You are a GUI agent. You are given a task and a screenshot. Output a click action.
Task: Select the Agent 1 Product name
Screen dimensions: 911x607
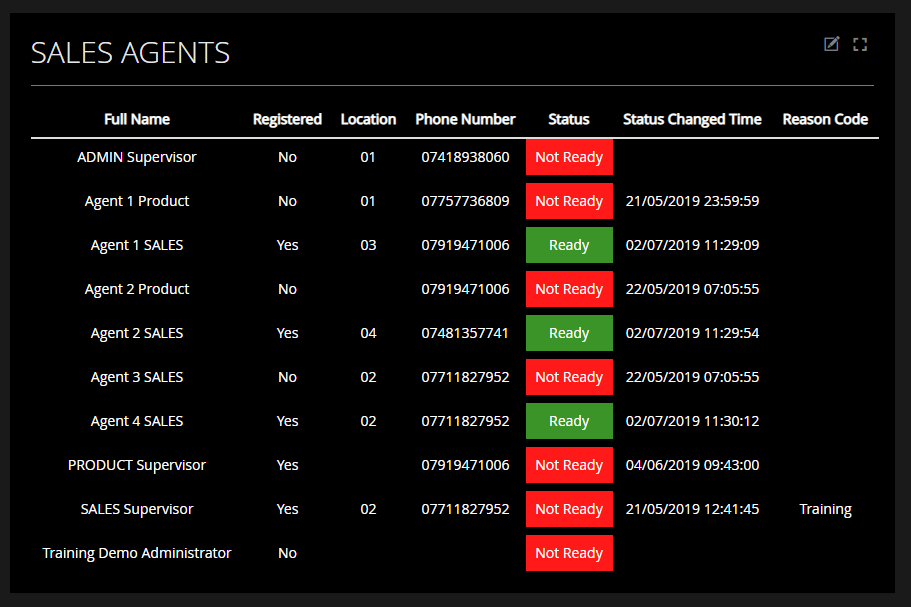137,202
